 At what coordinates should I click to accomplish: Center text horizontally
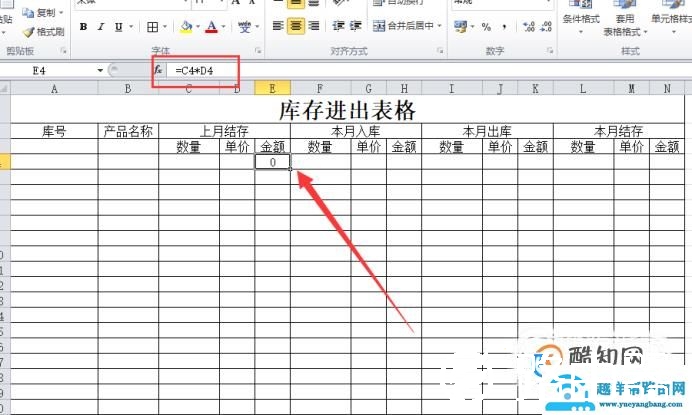296,26
